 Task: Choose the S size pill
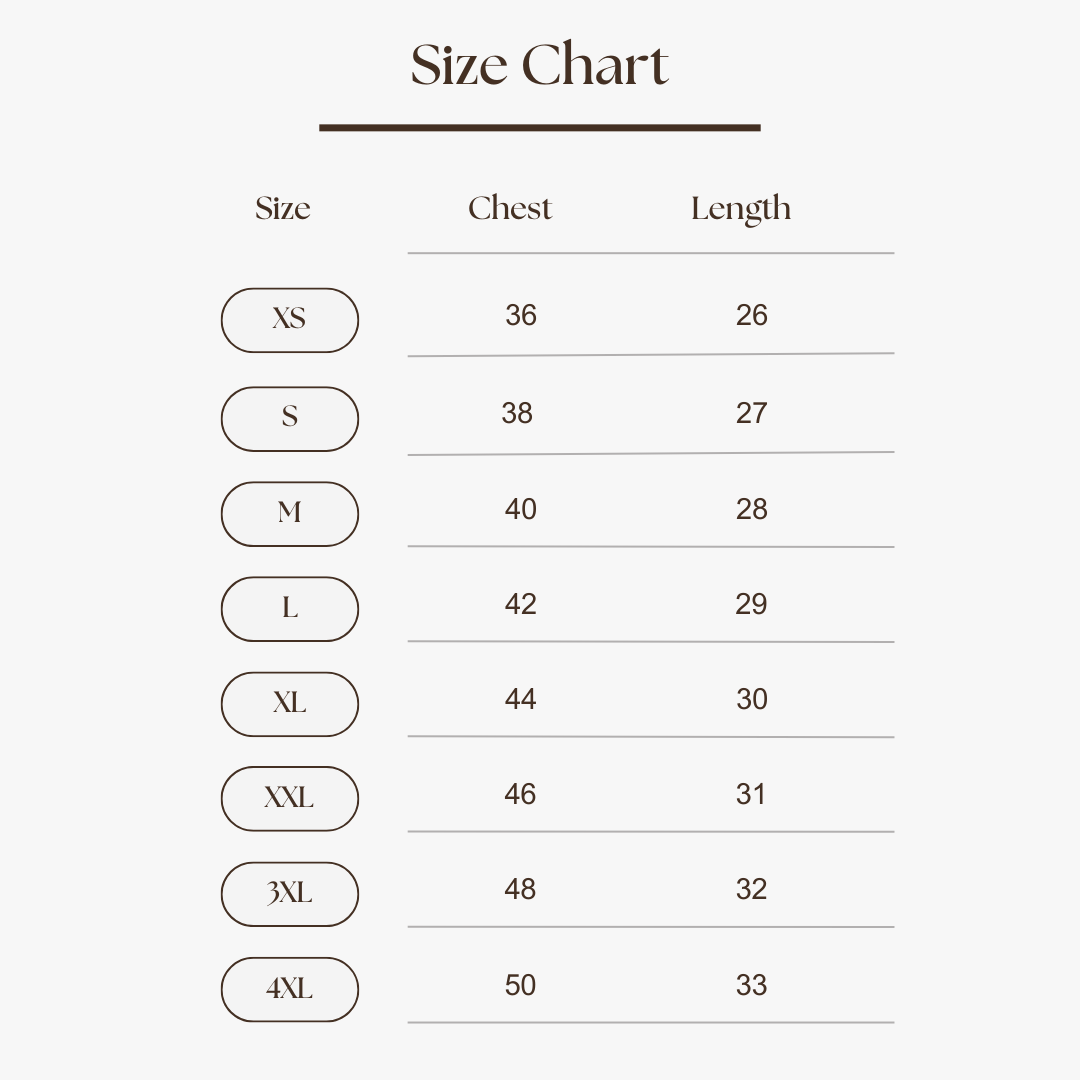[x=289, y=418]
